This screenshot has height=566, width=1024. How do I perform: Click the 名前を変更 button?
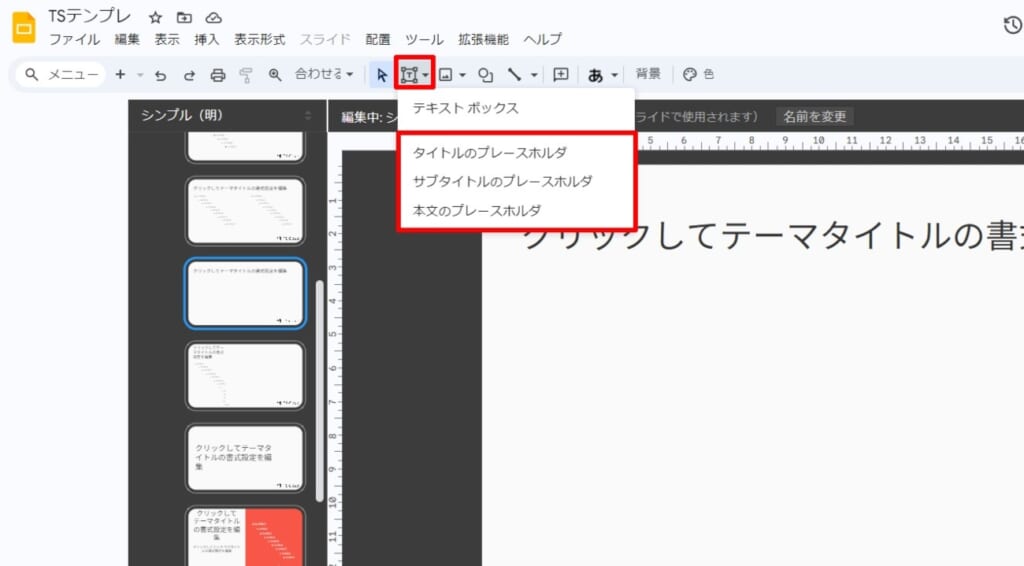point(814,117)
